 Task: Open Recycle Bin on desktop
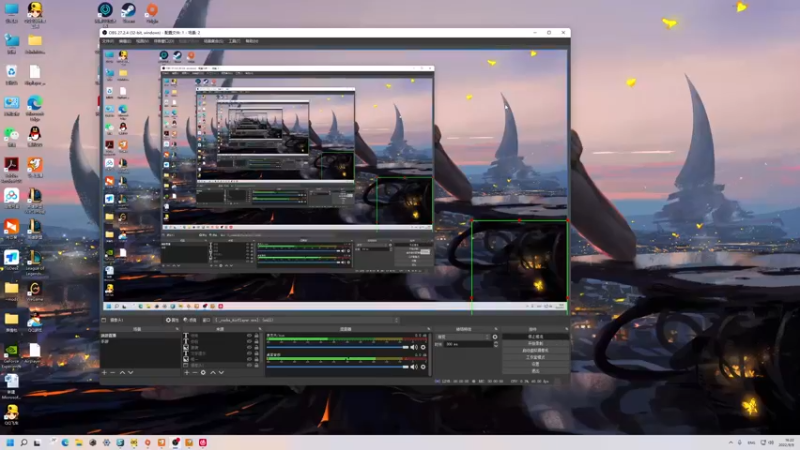tap(11, 75)
